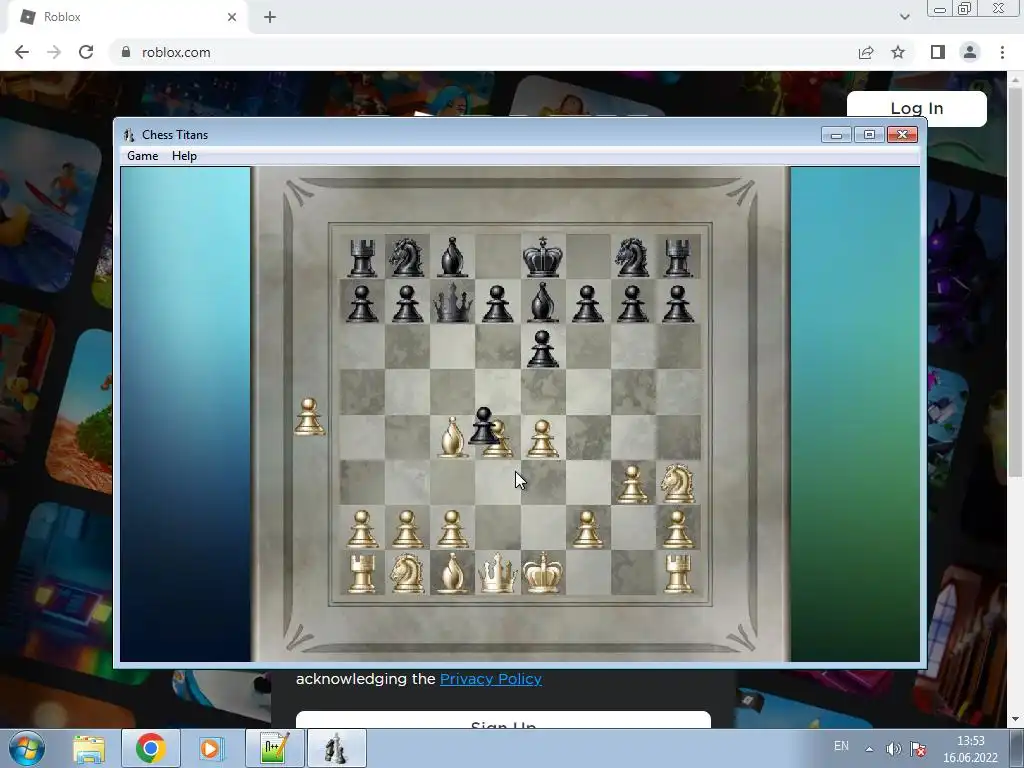
Task: Close the Roblox tab
Action: [232, 17]
